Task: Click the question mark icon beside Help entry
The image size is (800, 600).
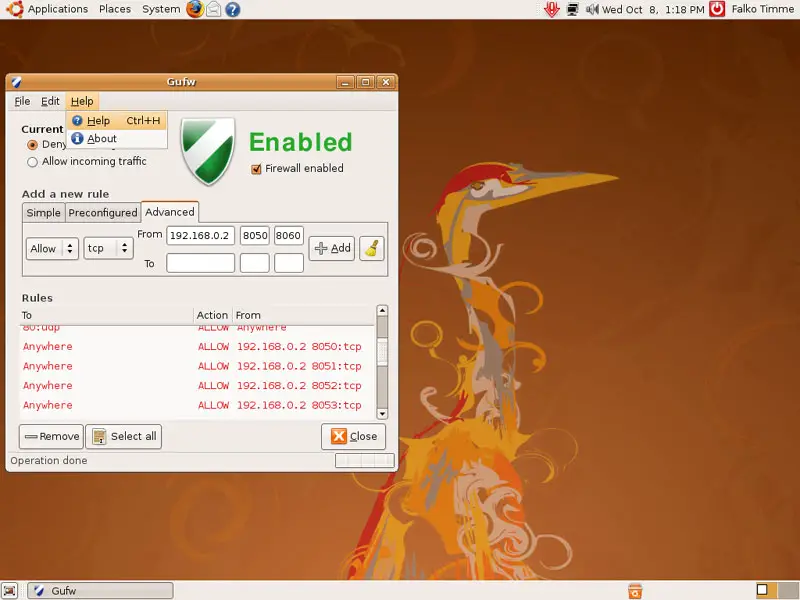Action: [x=77, y=120]
